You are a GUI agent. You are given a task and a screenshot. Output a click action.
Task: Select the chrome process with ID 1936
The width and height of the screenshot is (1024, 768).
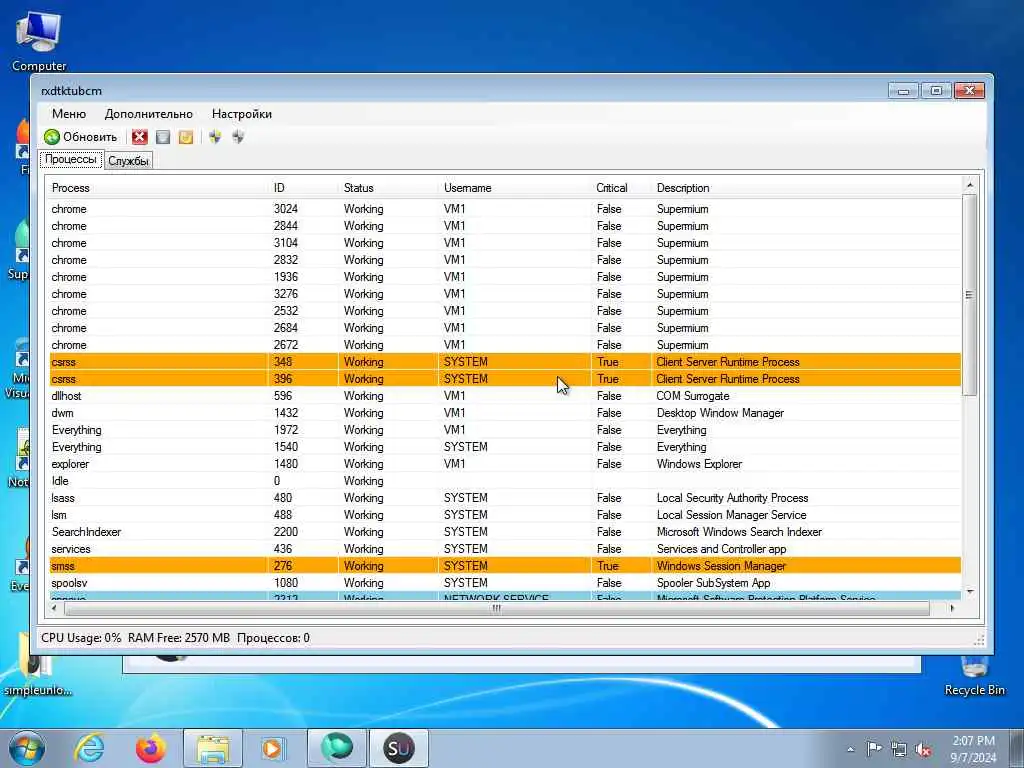point(505,277)
